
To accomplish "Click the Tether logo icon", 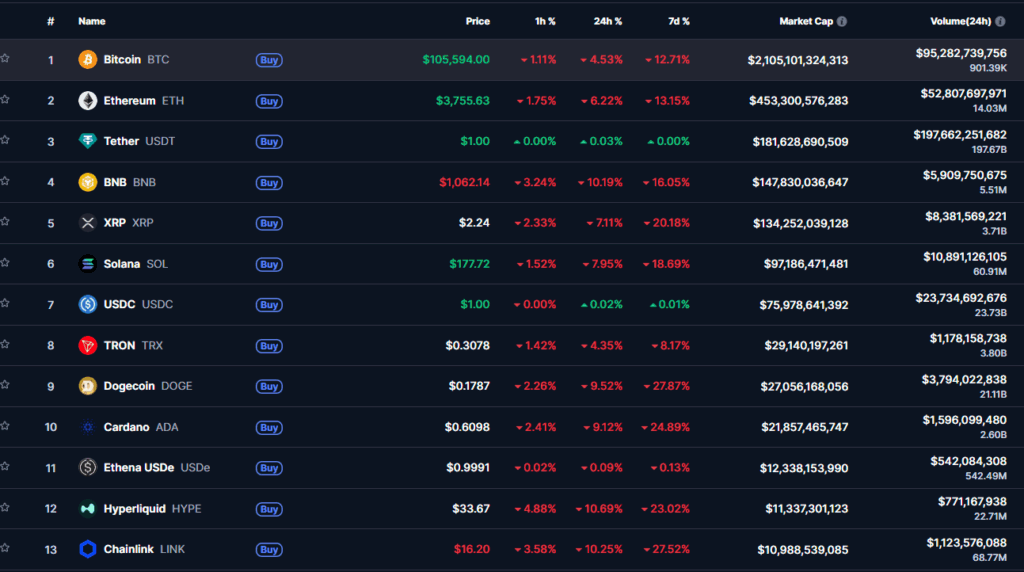I will (x=88, y=141).
